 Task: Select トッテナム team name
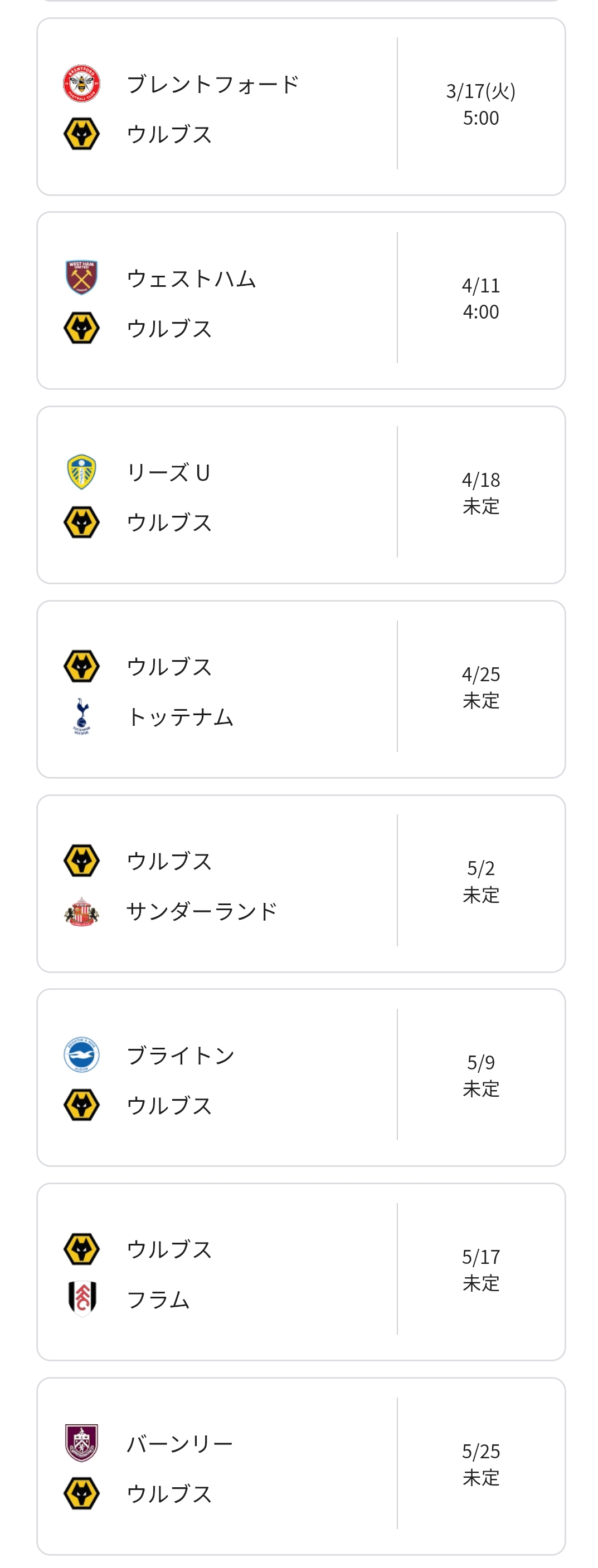pyautogui.click(x=180, y=716)
